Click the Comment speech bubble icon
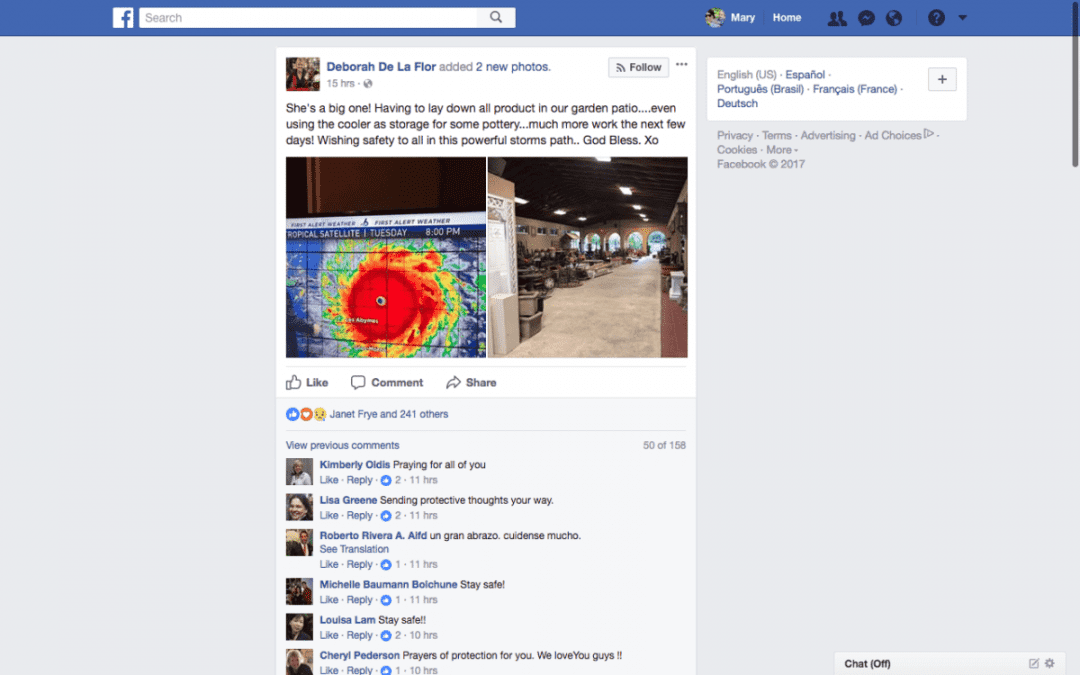 (x=357, y=382)
